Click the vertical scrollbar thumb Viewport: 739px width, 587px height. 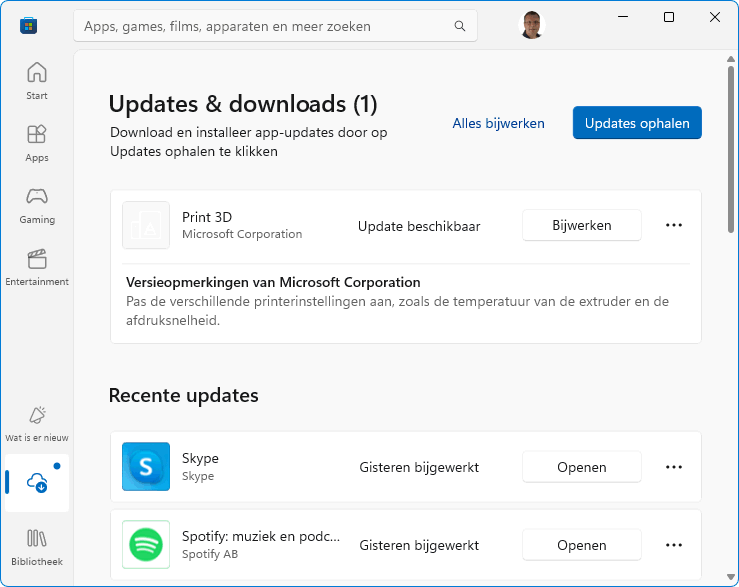tap(731, 149)
